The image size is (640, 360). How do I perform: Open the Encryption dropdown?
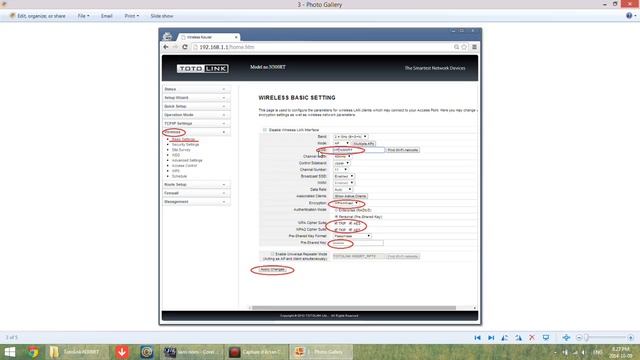(x=346, y=203)
